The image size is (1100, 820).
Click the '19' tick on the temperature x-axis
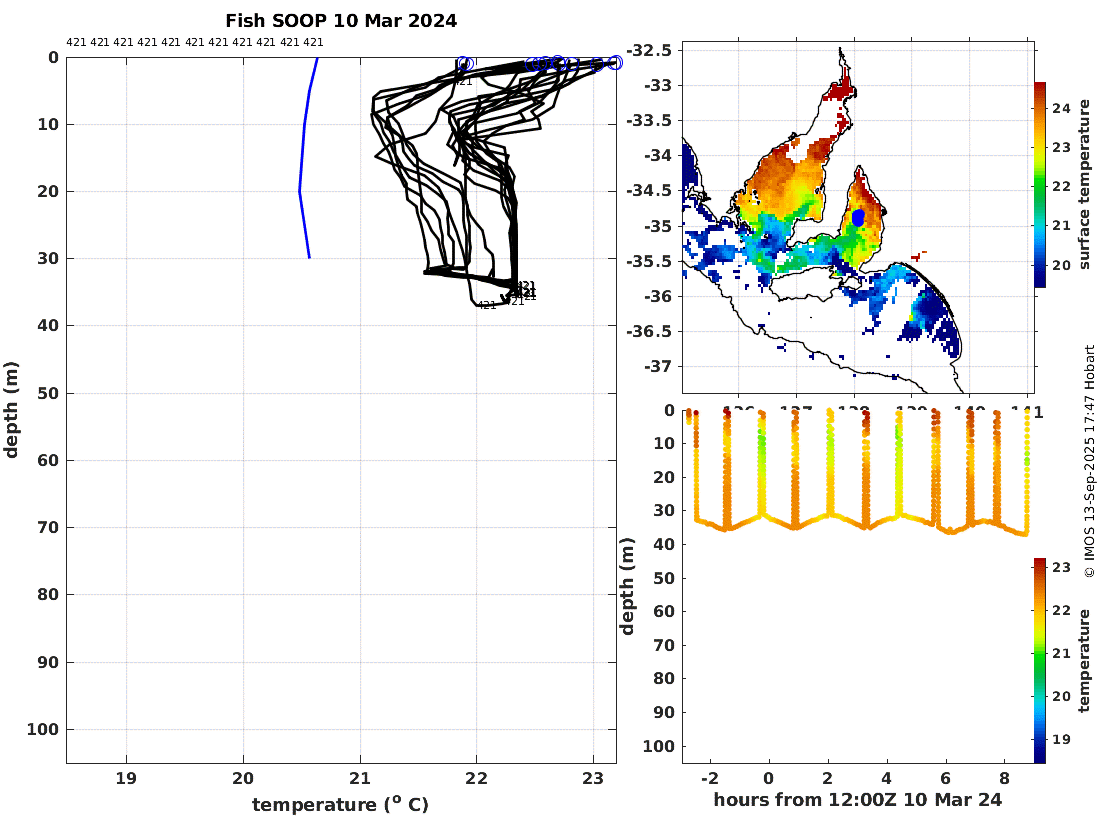coord(126,779)
